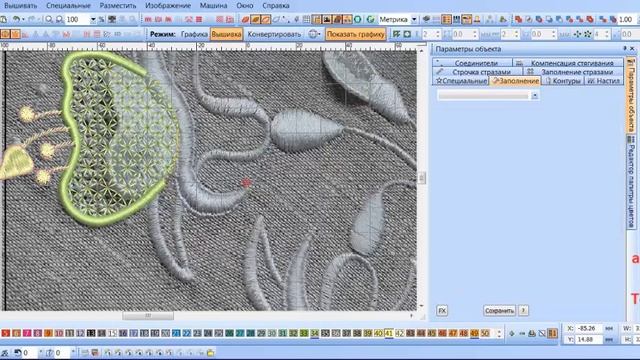
Task: Click the grid display icon
Action: click(307, 19)
